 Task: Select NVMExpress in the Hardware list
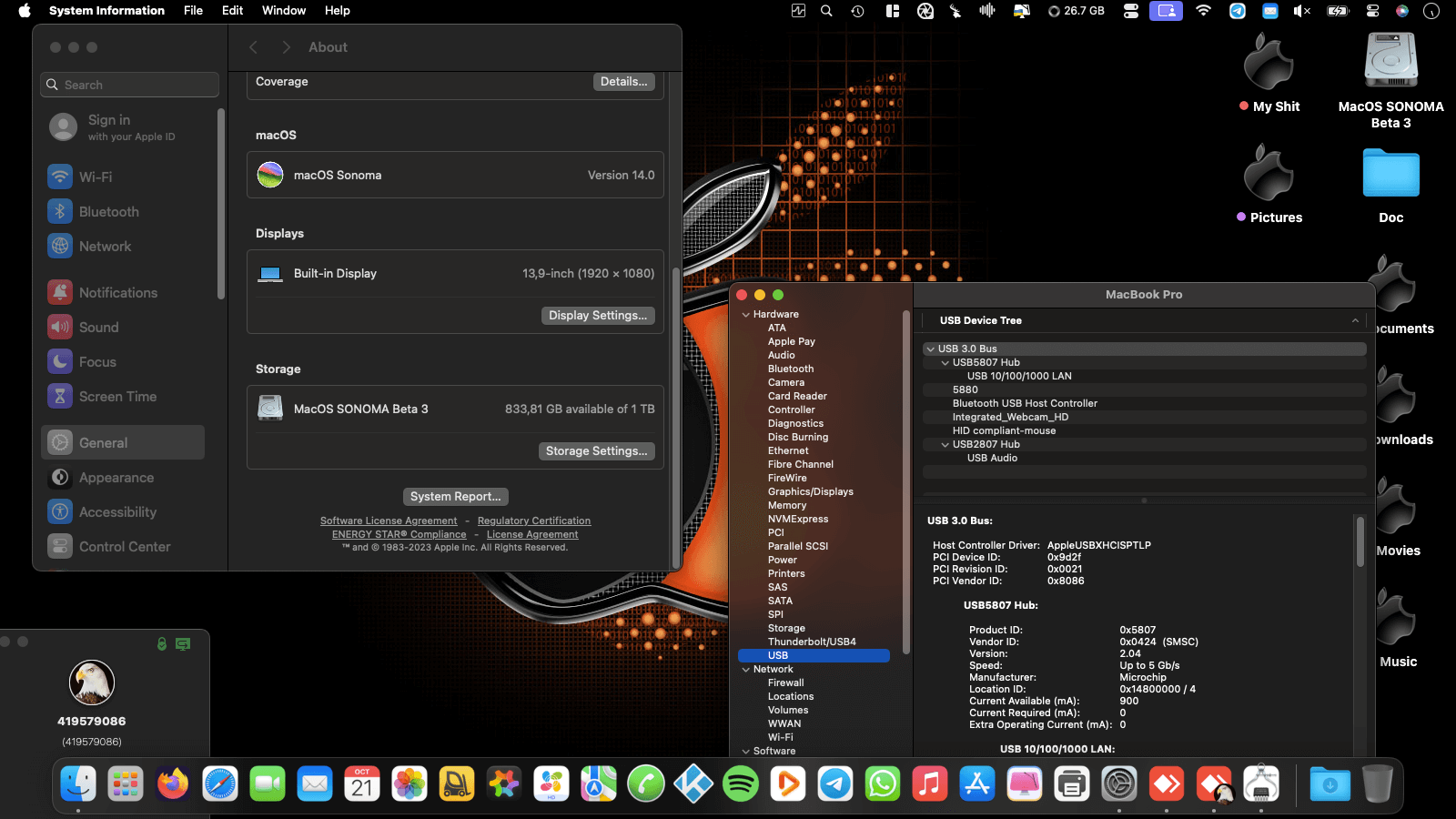[798, 520]
